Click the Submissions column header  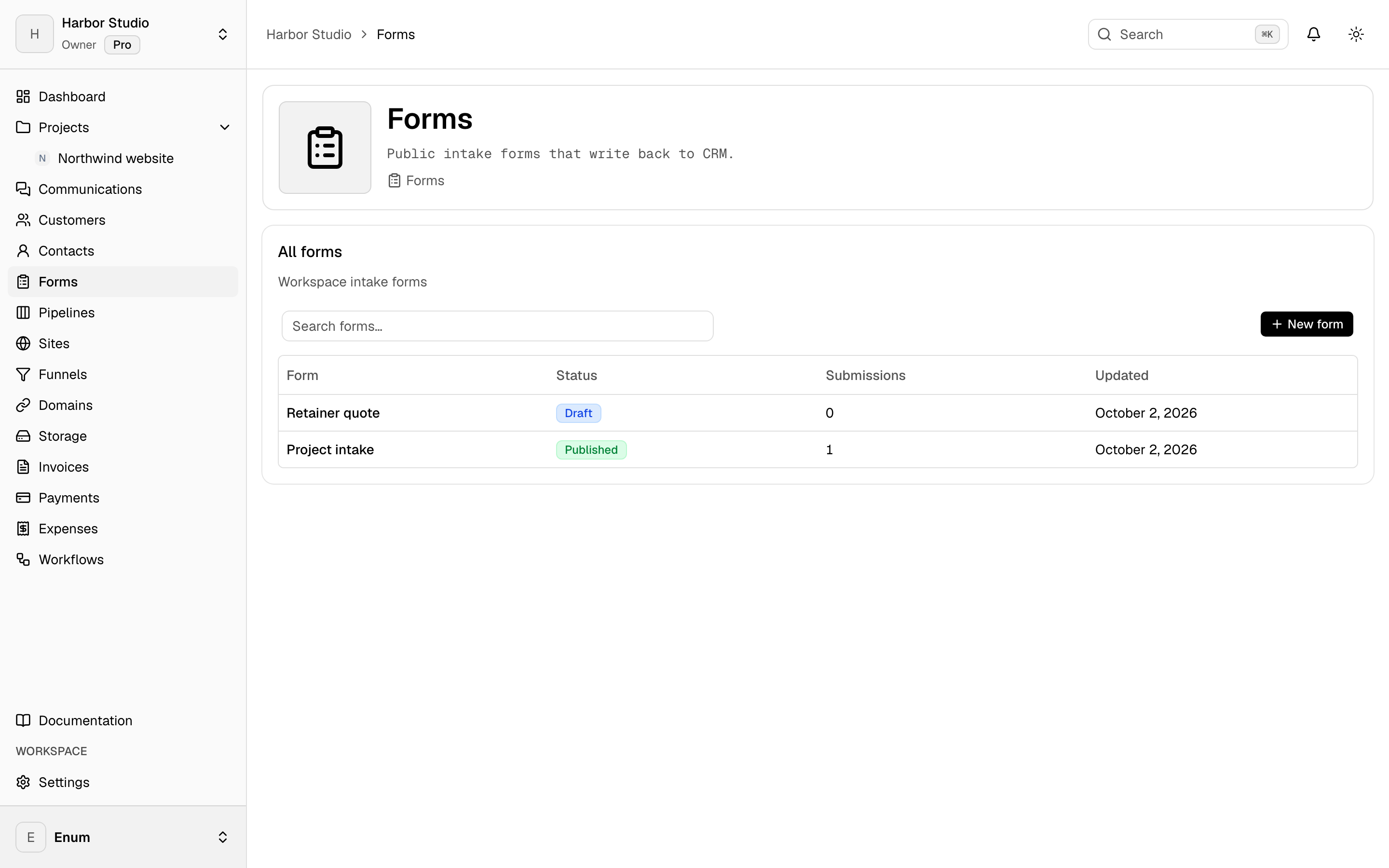(x=865, y=376)
